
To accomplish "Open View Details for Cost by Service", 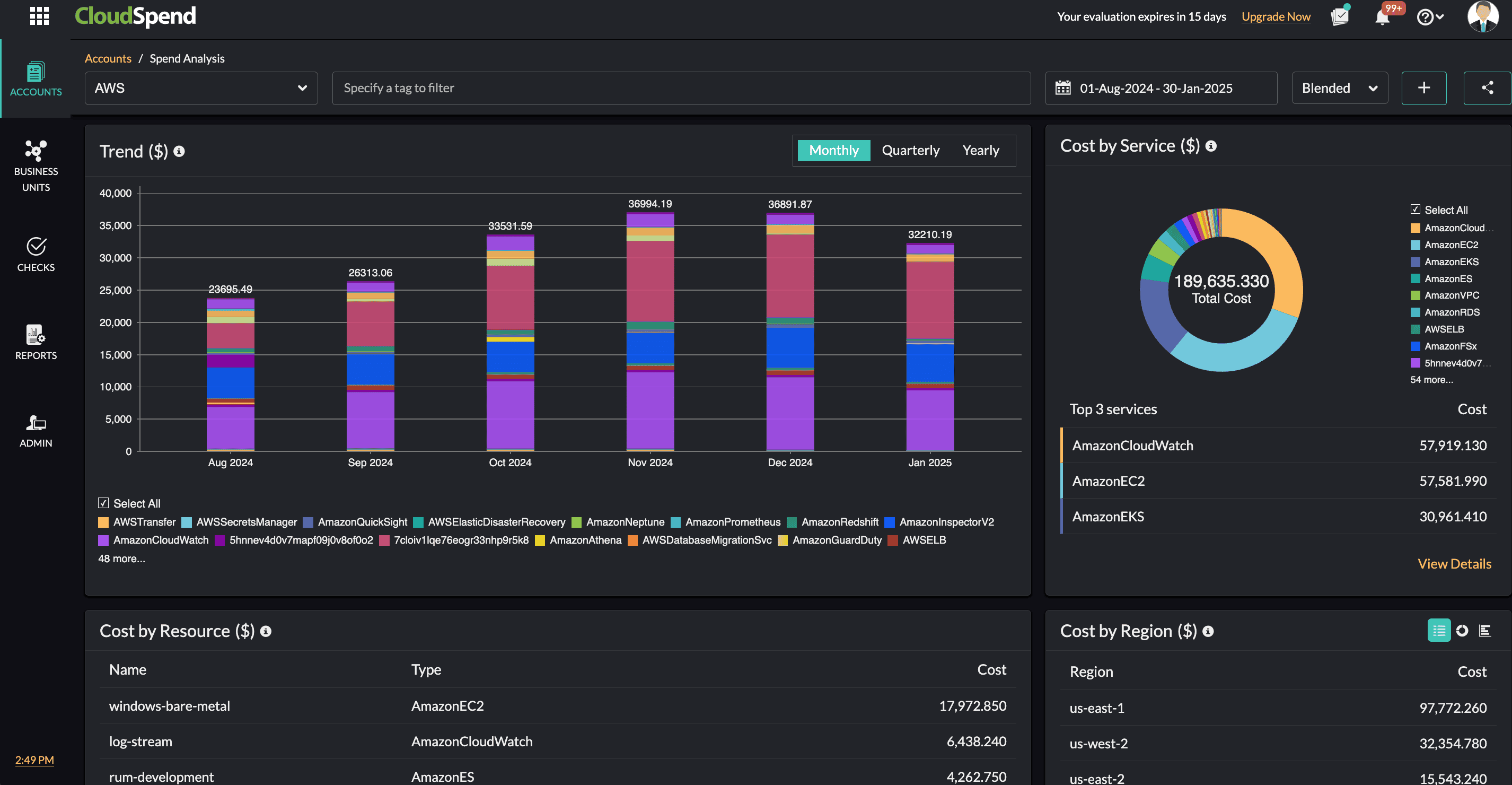I will [x=1455, y=563].
